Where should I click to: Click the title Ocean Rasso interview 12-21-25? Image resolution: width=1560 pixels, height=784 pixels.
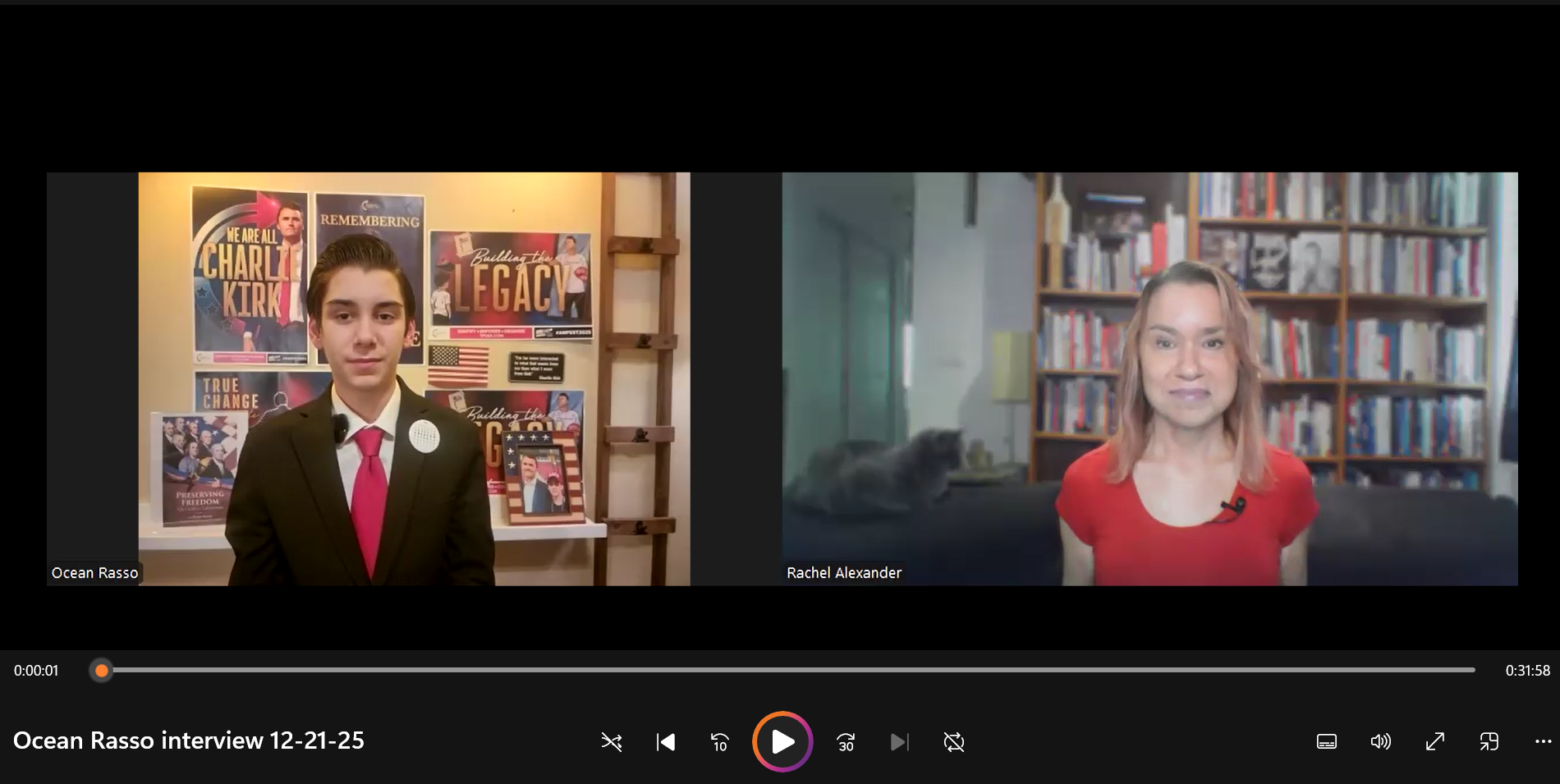coord(189,740)
